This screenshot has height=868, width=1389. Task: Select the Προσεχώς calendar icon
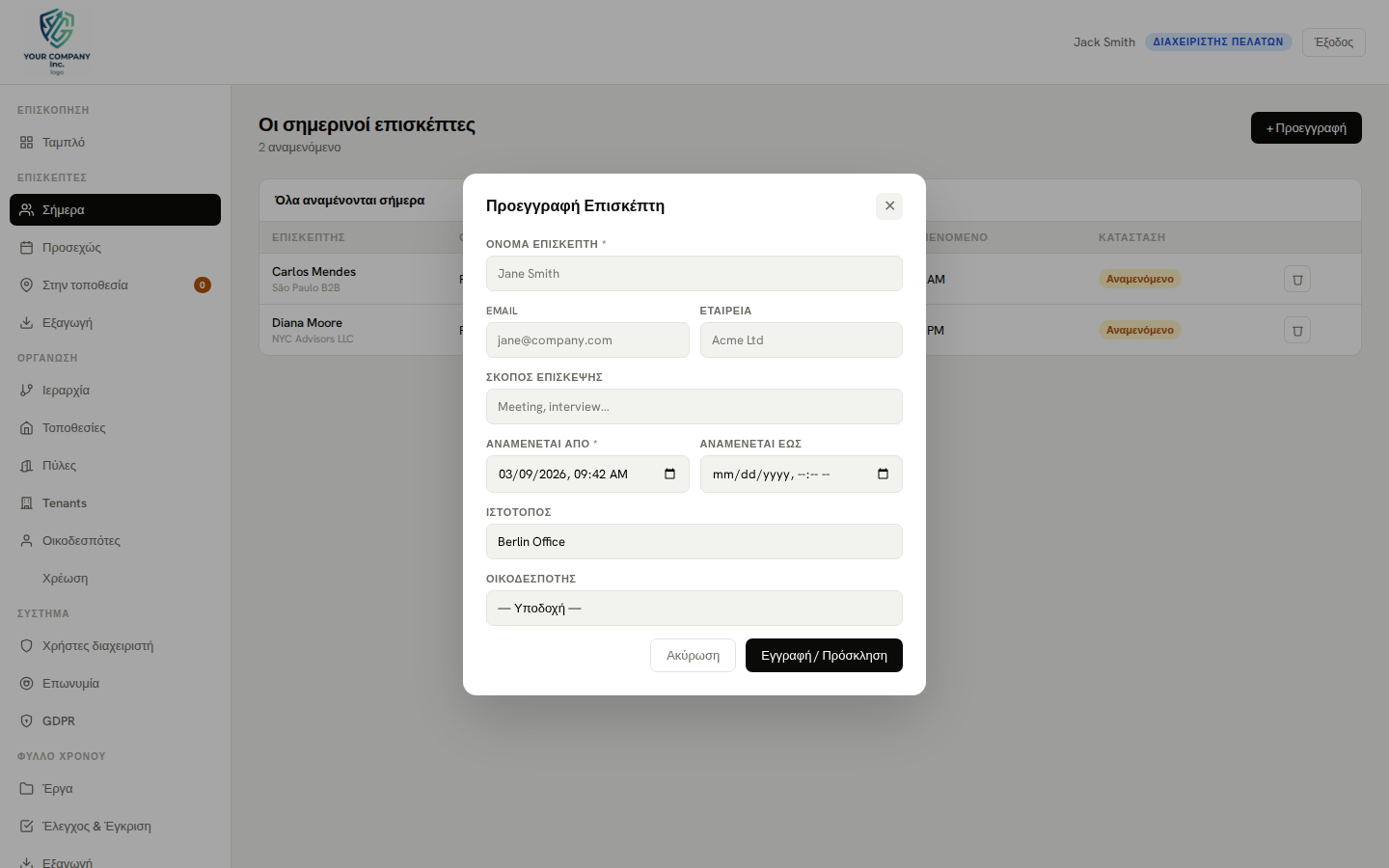tap(26, 247)
